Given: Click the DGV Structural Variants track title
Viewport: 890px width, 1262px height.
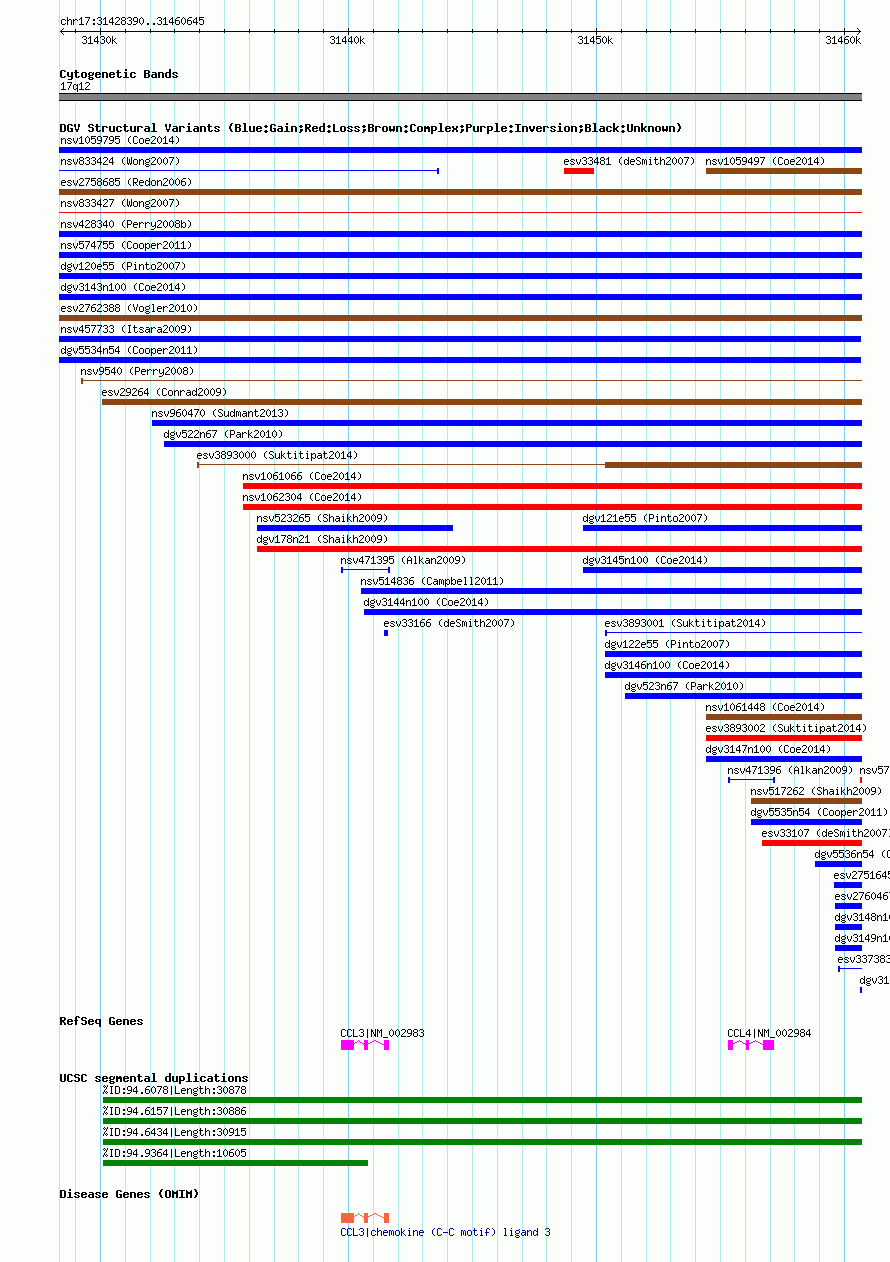Looking at the screenshot, I should [x=371, y=128].
